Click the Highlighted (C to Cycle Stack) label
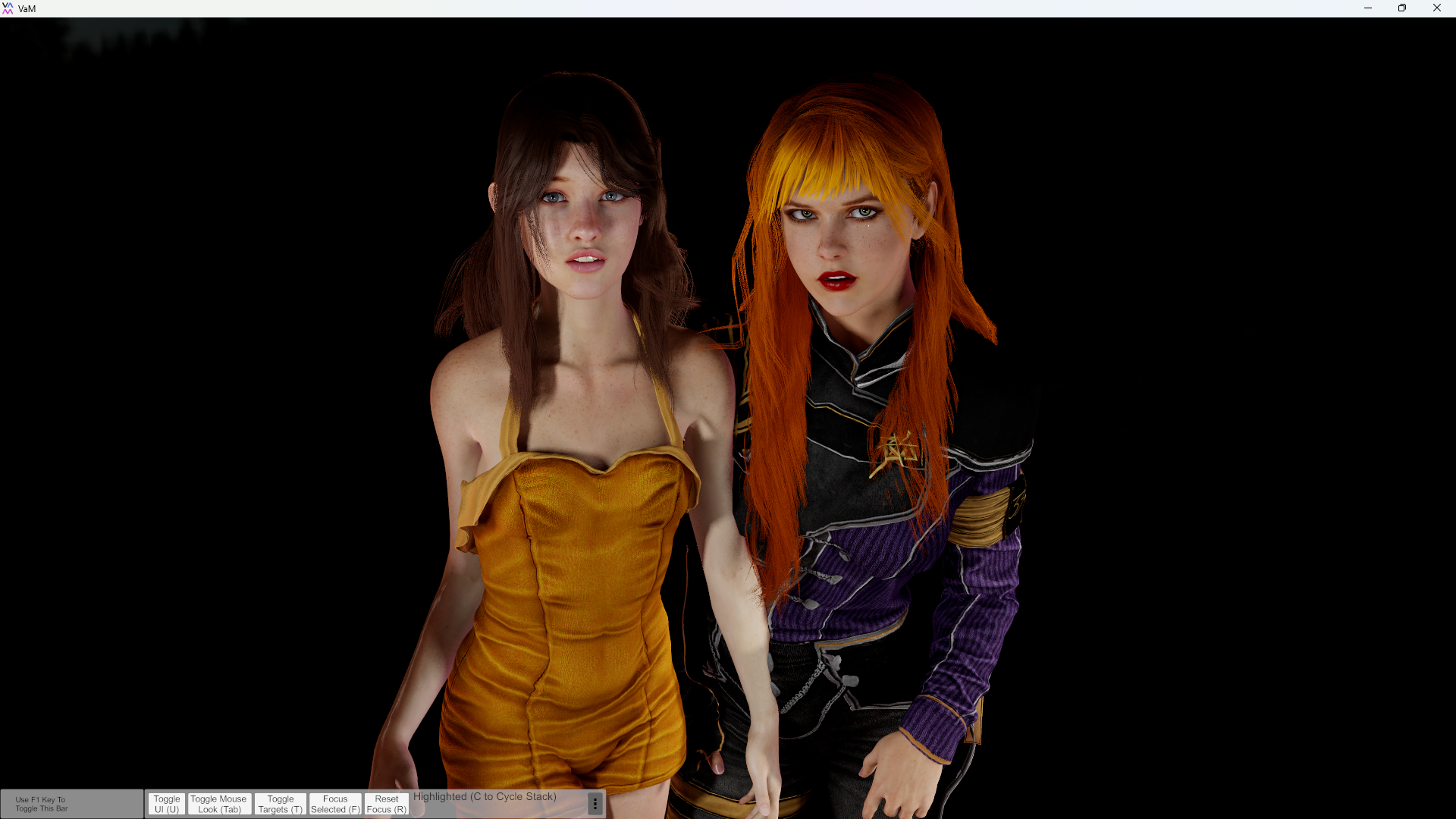This screenshot has width=1456, height=819. point(485,797)
